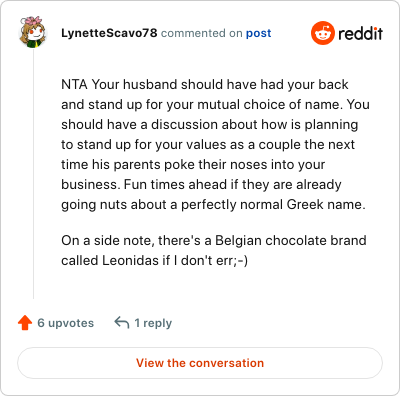The image size is (400, 396).
Task: Click the winking emoticon ending the comment
Action: click(241, 261)
